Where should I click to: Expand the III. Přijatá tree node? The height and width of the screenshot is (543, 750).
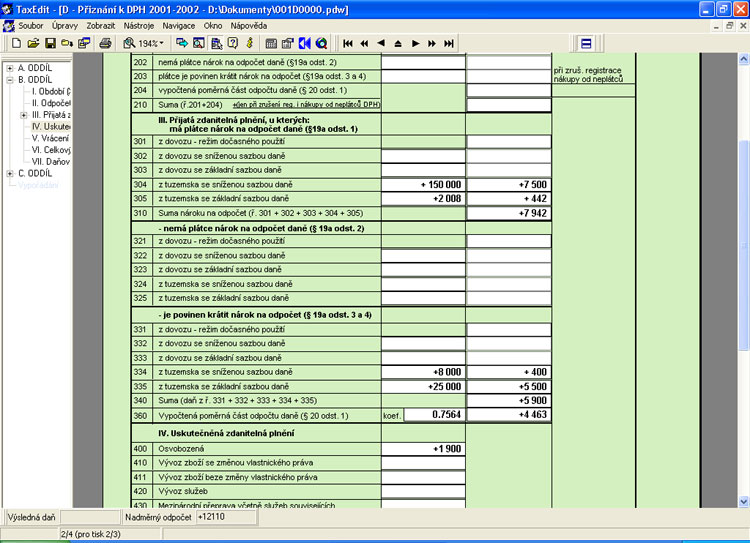point(23,115)
